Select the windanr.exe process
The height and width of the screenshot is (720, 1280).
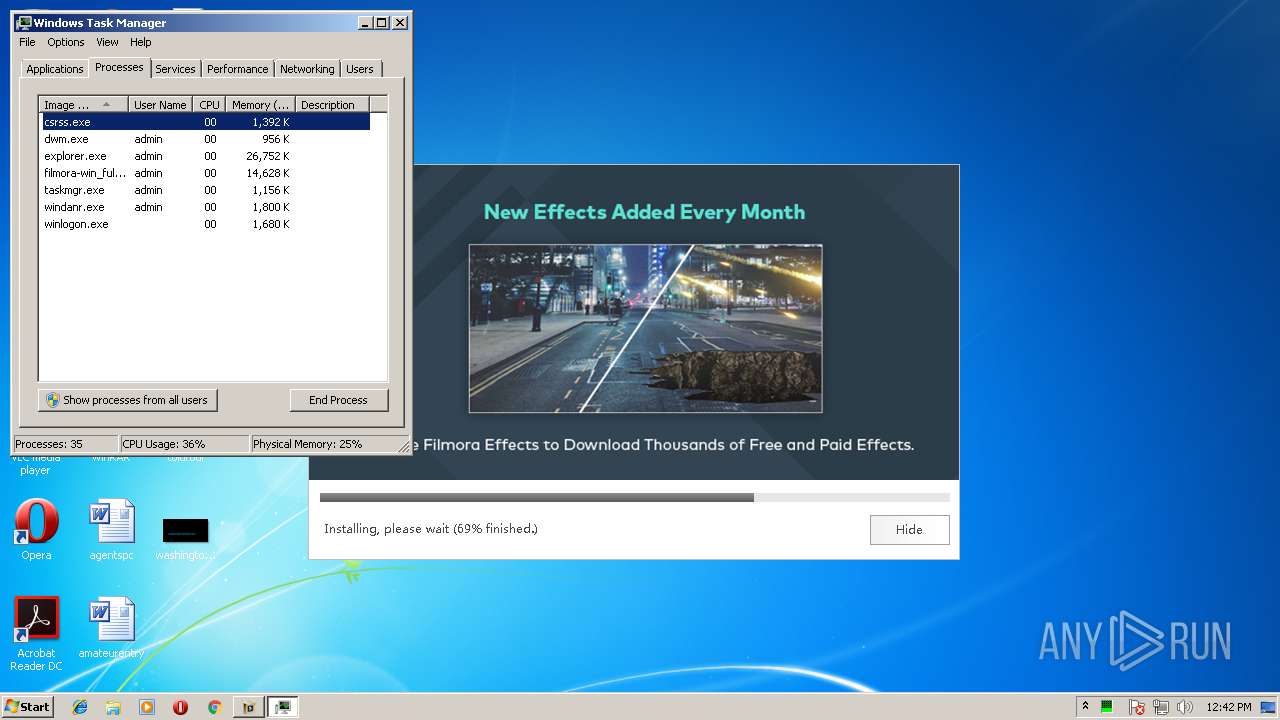pyautogui.click(x=205, y=207)
